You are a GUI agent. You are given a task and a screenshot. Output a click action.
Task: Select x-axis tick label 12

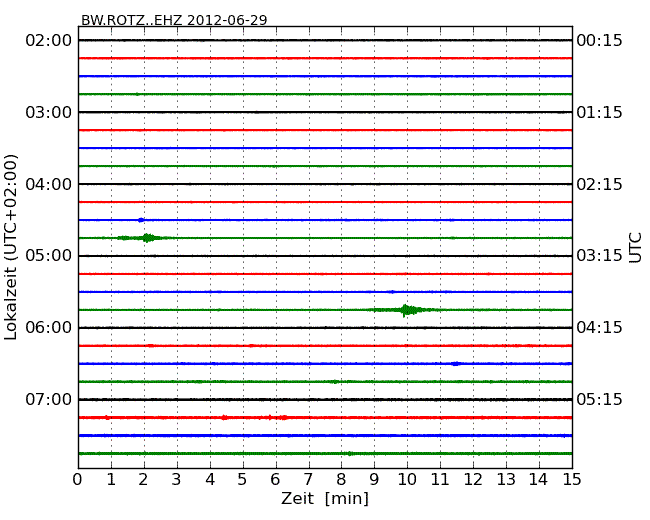(473, 480)
